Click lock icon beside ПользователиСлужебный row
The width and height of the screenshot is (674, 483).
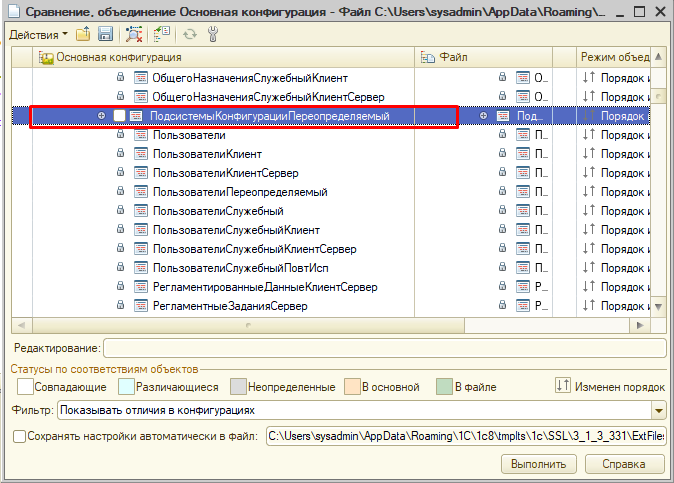120,211
